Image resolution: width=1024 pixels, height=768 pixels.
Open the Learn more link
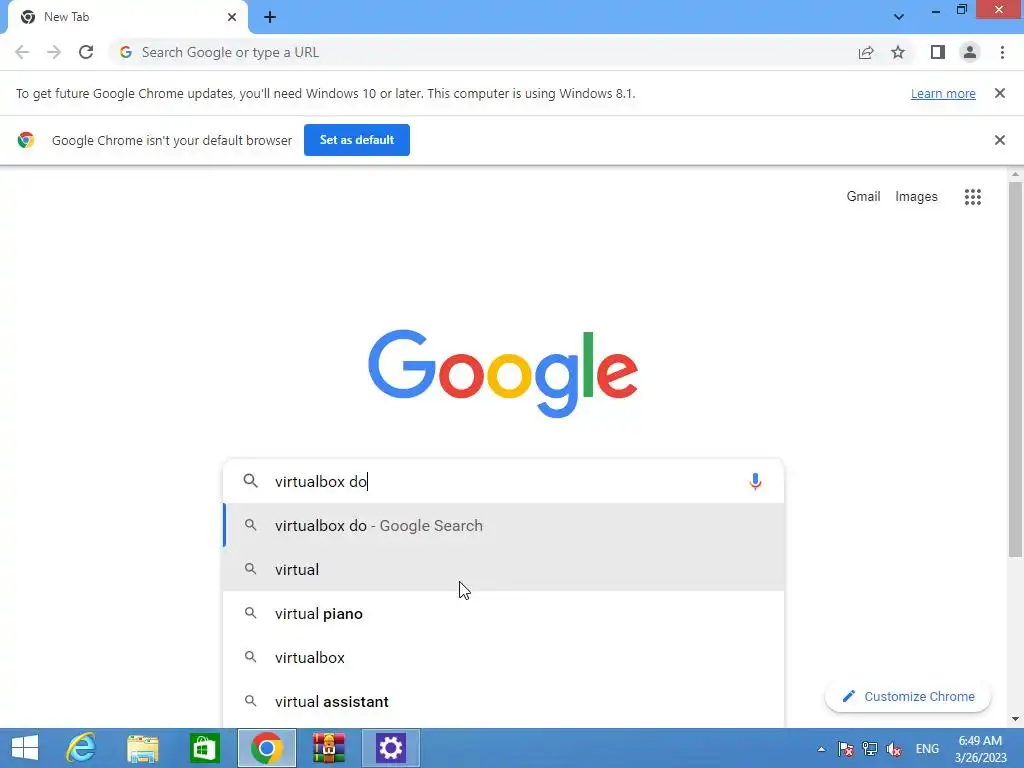coord(943,93)
